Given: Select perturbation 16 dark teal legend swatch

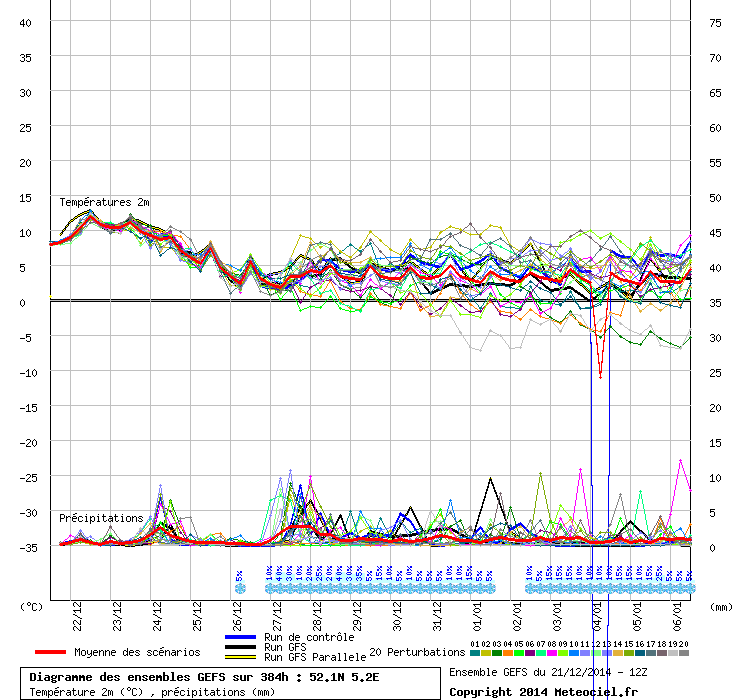Looking at the screenshot, I should (x=640, y=653).
